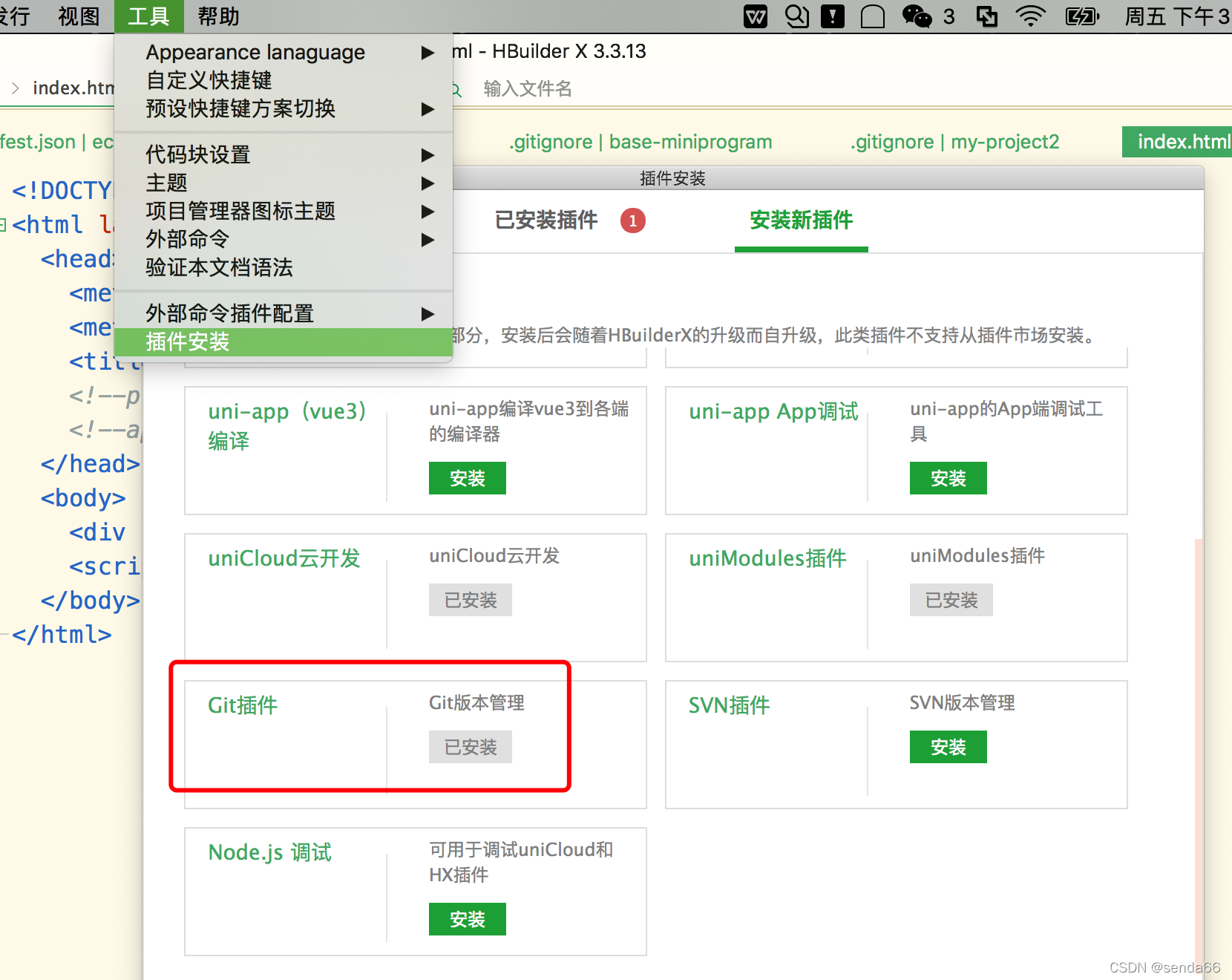Click the uniModules插件 title link
The height and width of the screenshot is (980, 1232).
(x=768, y=558)
